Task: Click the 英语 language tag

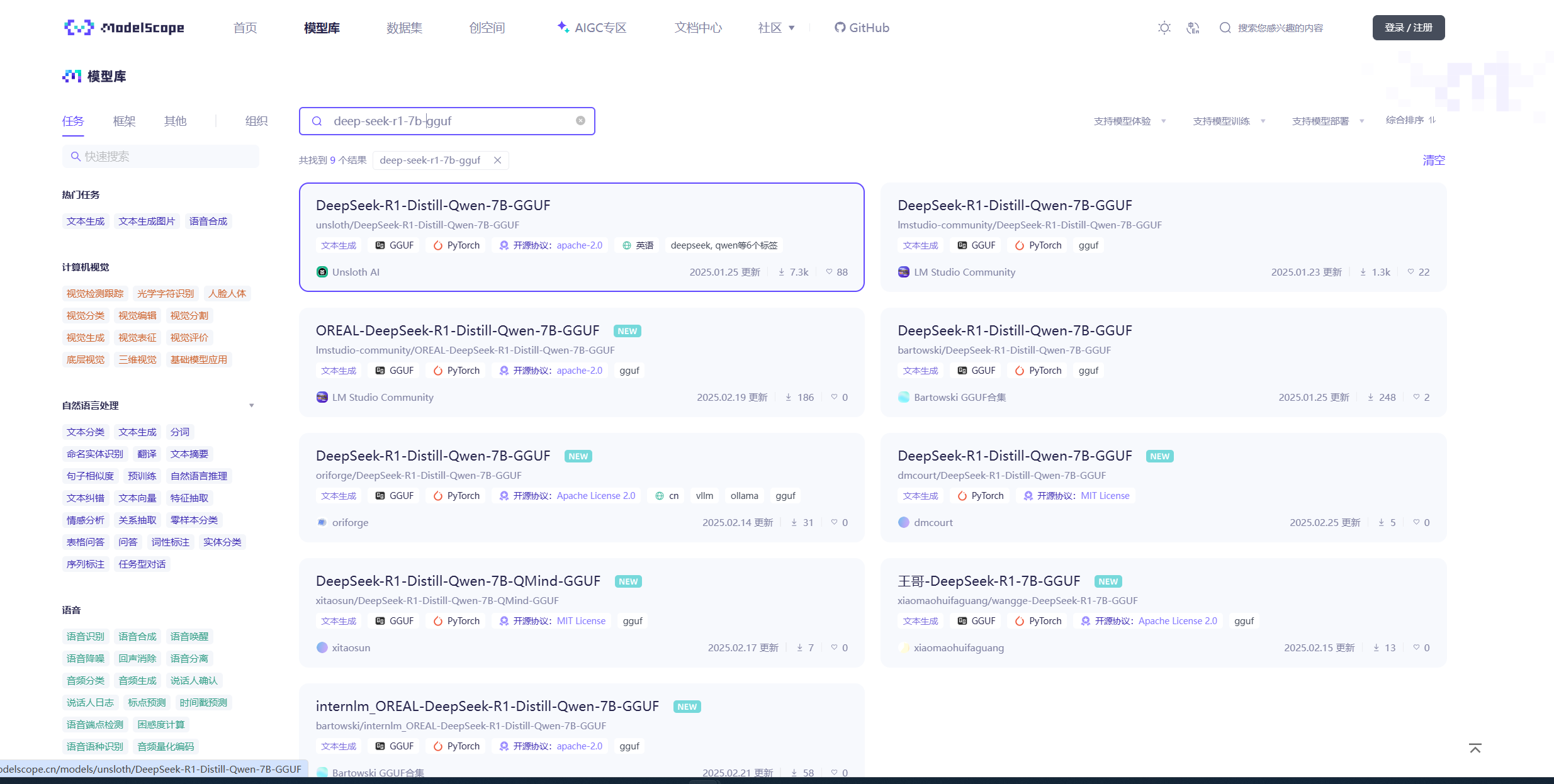Action: click(x=638, y=245)
